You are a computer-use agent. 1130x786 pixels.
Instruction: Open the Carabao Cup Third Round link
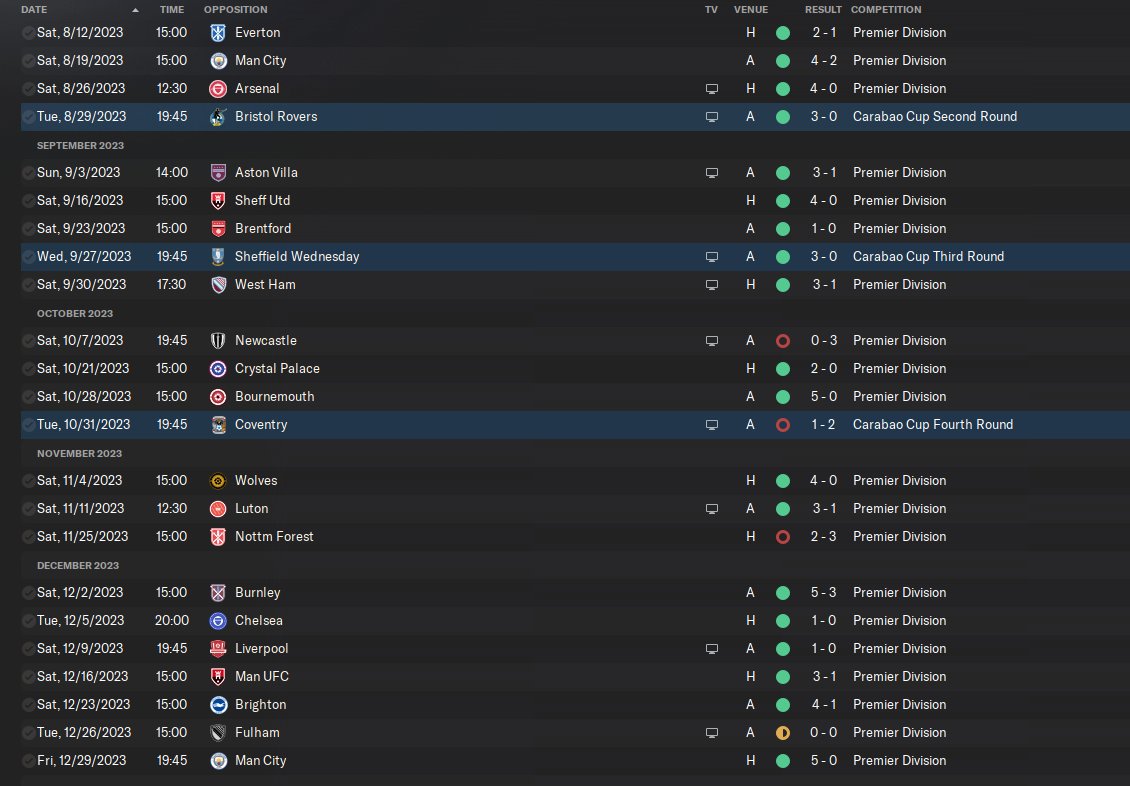click(x=928, y=256)
